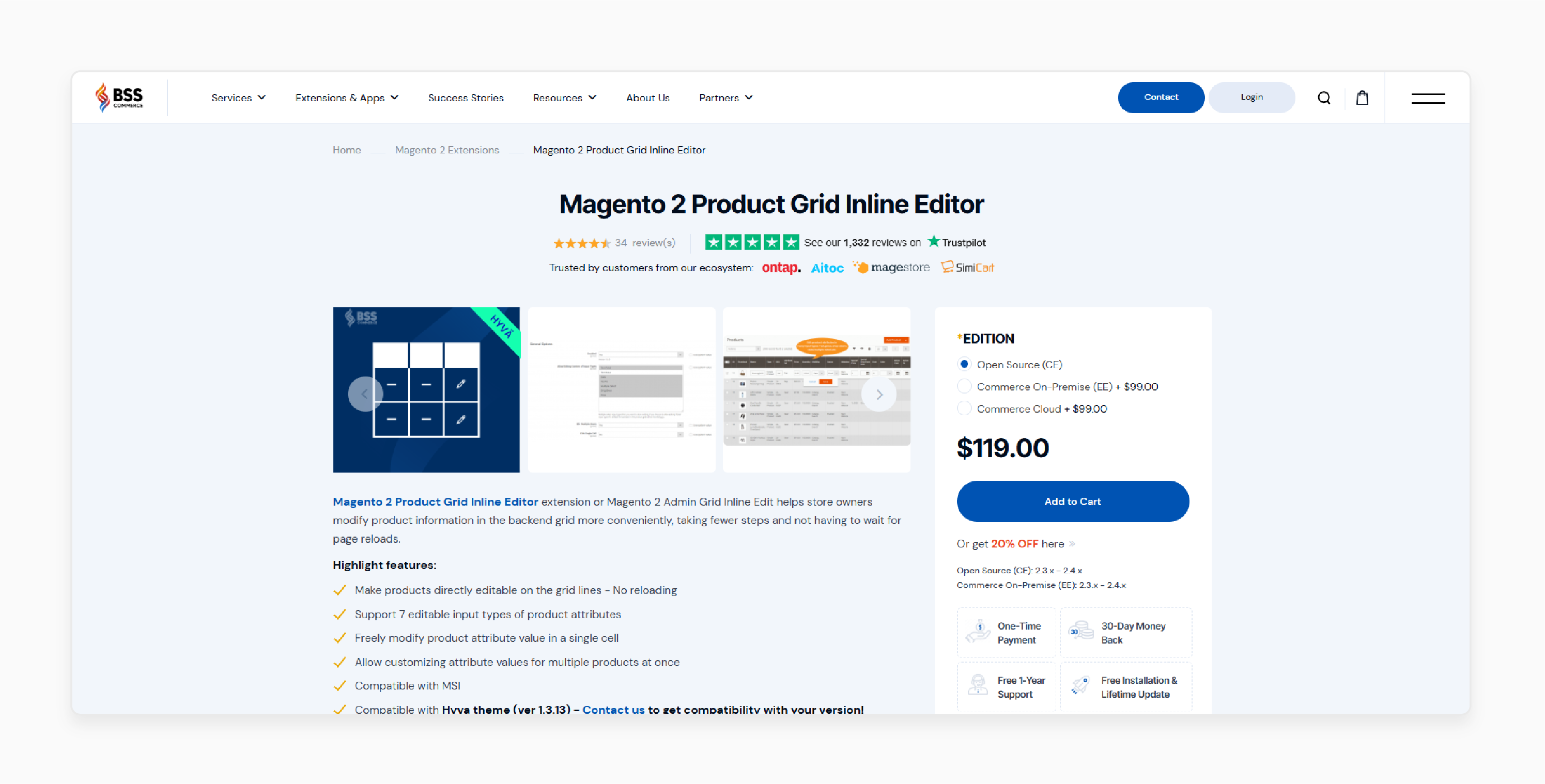
Task: Click the 30-Day Money Back icon
Action: [1081, 631]
